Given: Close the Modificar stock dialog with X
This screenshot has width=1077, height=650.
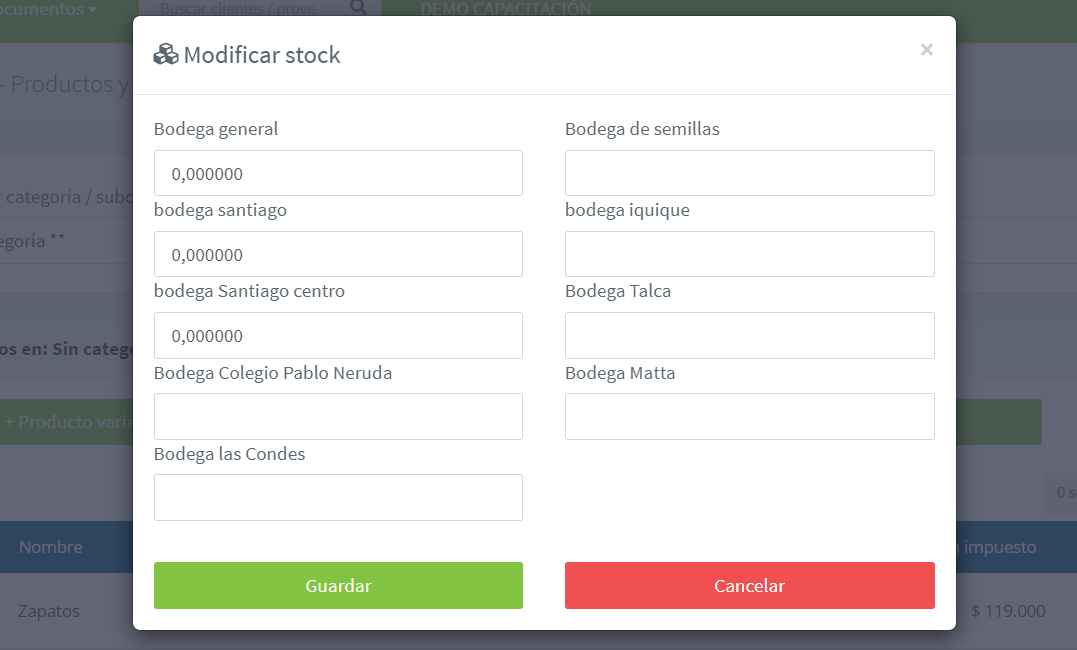Looking at the screenshot, I should [926, 50].
